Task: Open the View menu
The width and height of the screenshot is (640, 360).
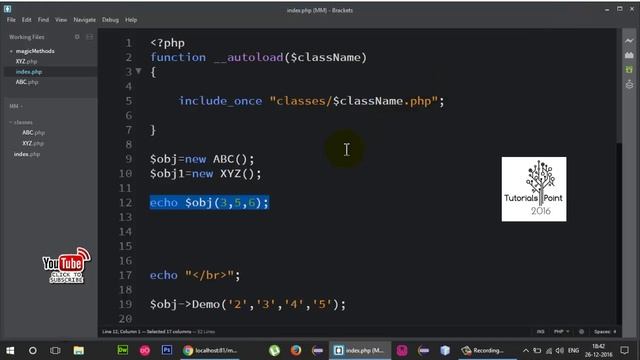Action: (x=61, y=20)
